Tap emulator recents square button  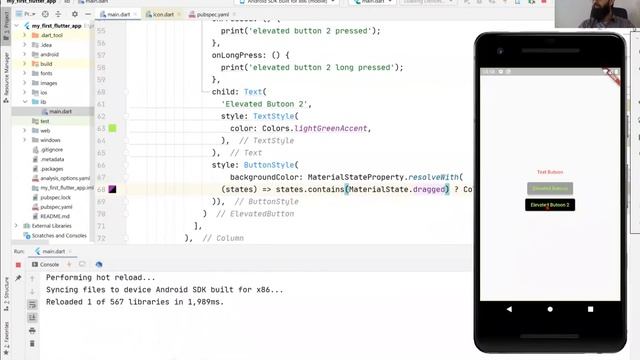click(590, 309)
